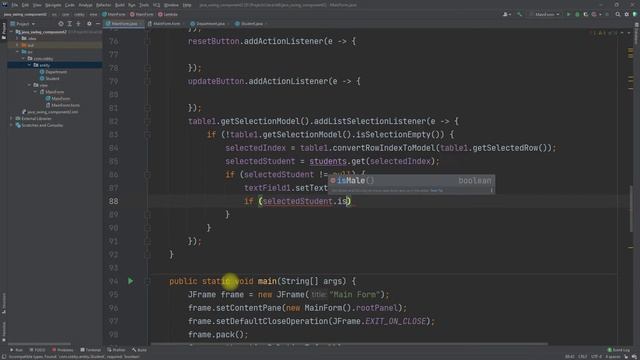Open the Refactor menu
Screen dimensions: 640x360
(x=103, y=5)
